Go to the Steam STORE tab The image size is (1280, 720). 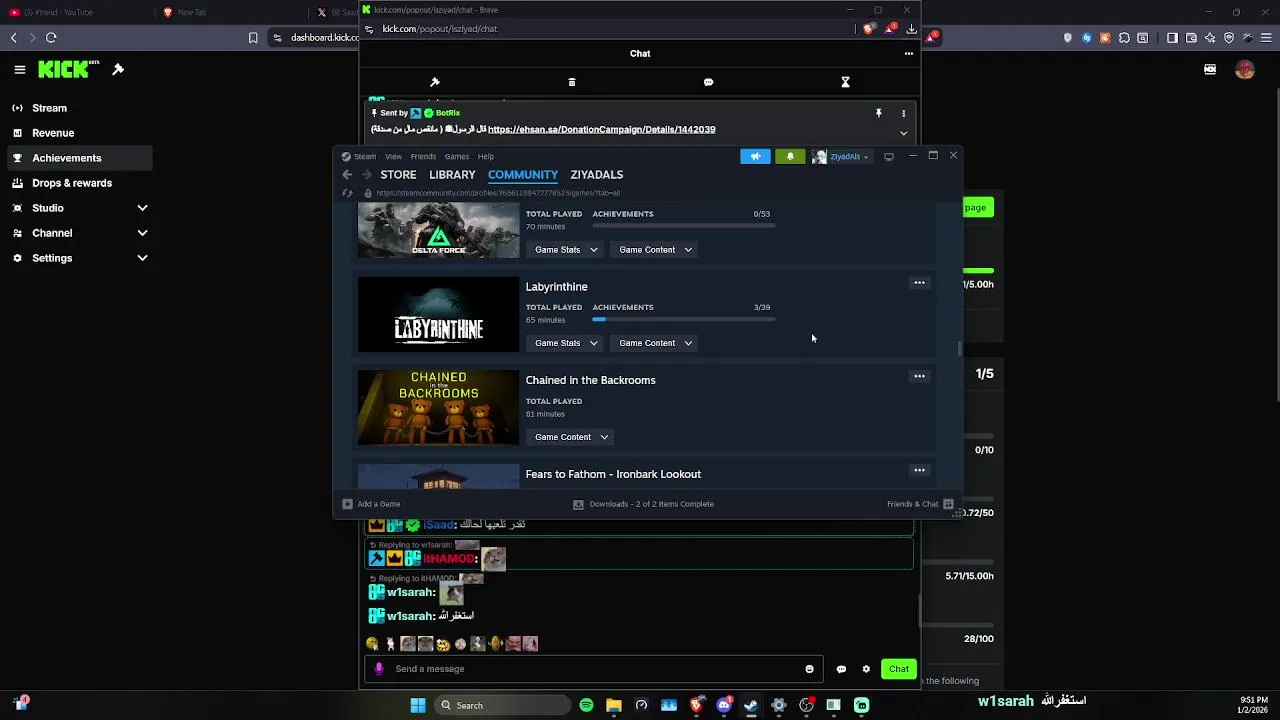pos(398,175)
